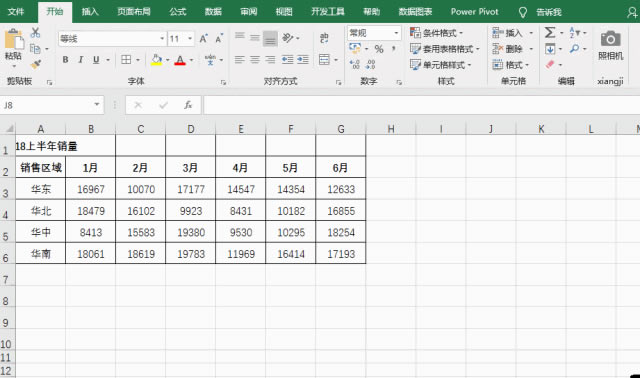640x378 pixels.
Task: Click the insert function fx icon
Action: pos(188,105)
